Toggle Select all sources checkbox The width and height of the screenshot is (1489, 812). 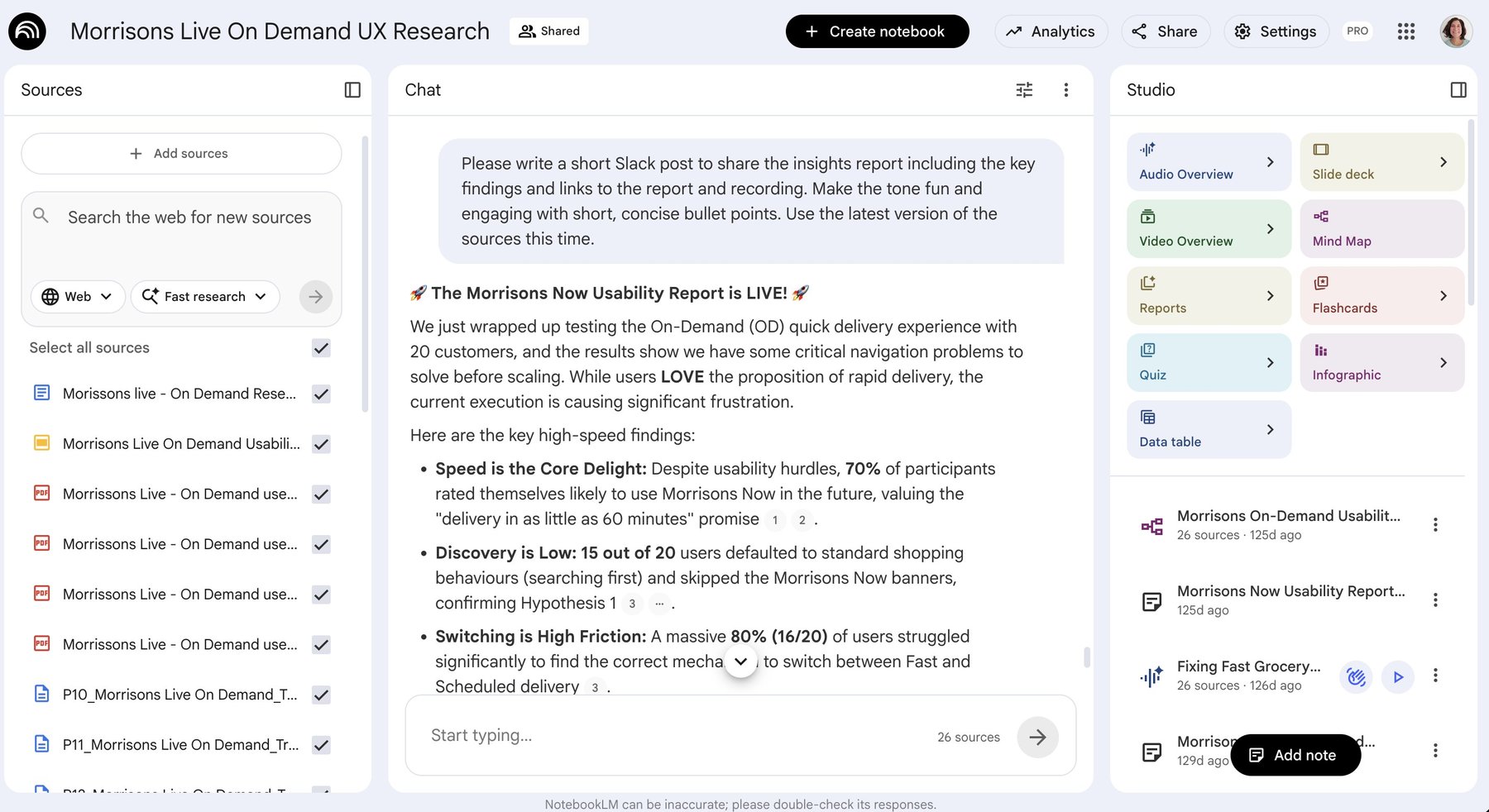[321, 348]
